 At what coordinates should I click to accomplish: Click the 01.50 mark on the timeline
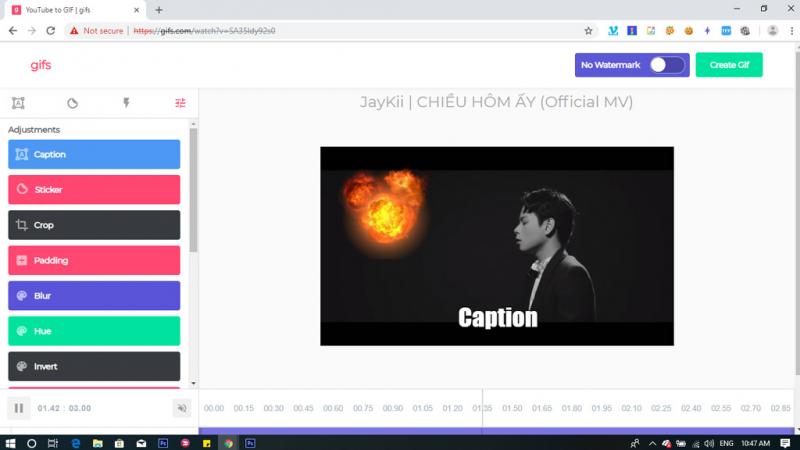point(512,408)
